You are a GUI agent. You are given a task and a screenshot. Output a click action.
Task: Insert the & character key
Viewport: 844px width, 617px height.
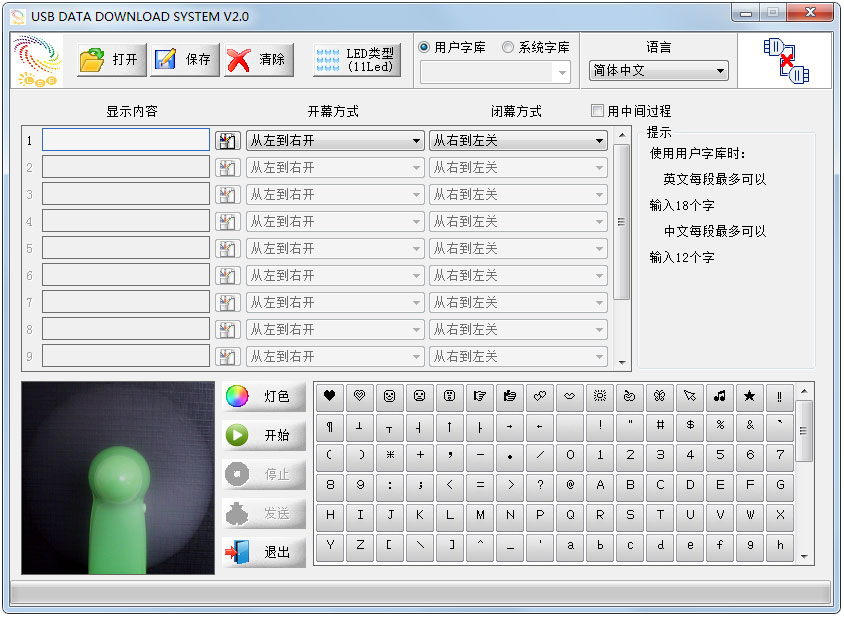tap(750, 426)
